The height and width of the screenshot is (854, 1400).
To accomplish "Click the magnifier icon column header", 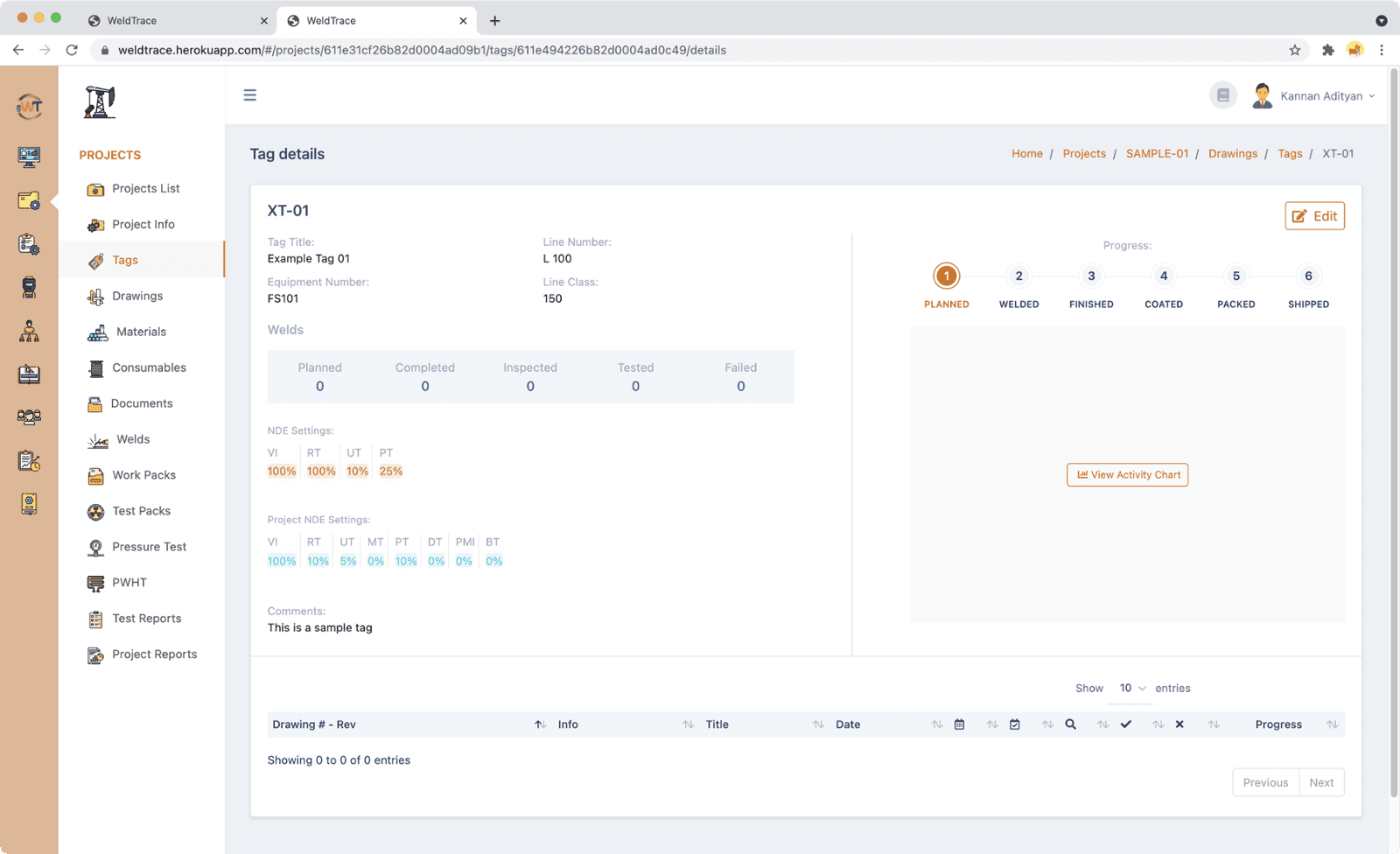I will [x=1070, y=724].
